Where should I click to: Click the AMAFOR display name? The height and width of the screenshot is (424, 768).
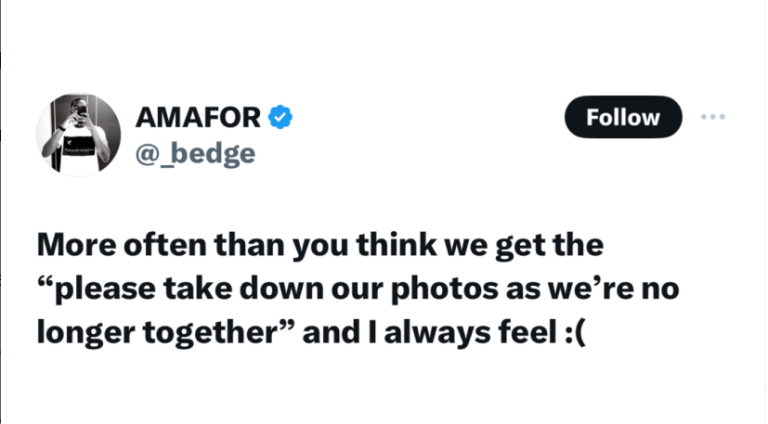point(198,117)
